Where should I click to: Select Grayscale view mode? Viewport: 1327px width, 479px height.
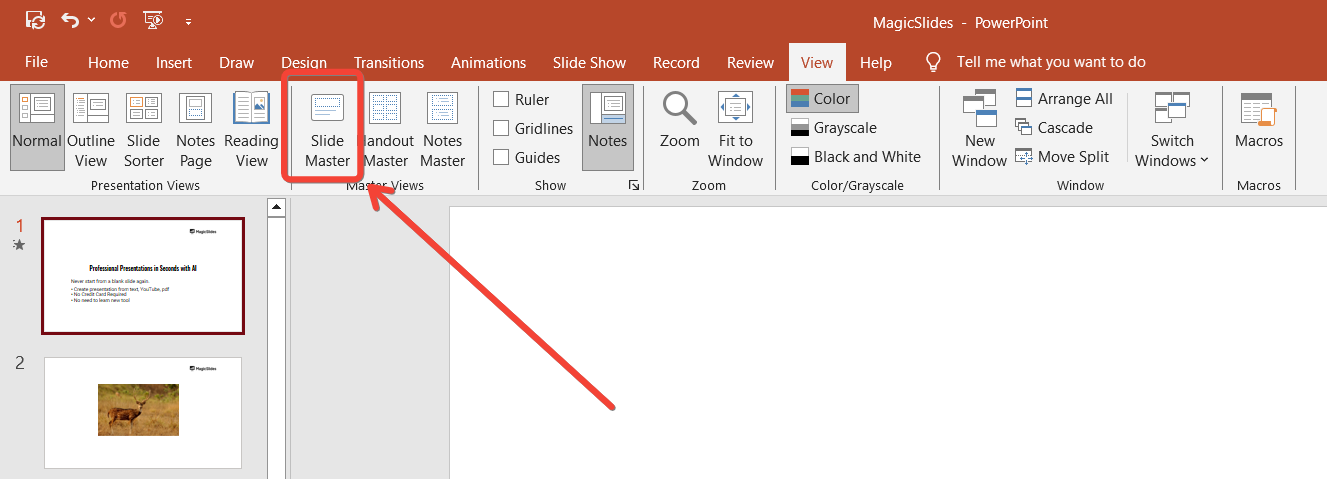(x=833, y=127)
